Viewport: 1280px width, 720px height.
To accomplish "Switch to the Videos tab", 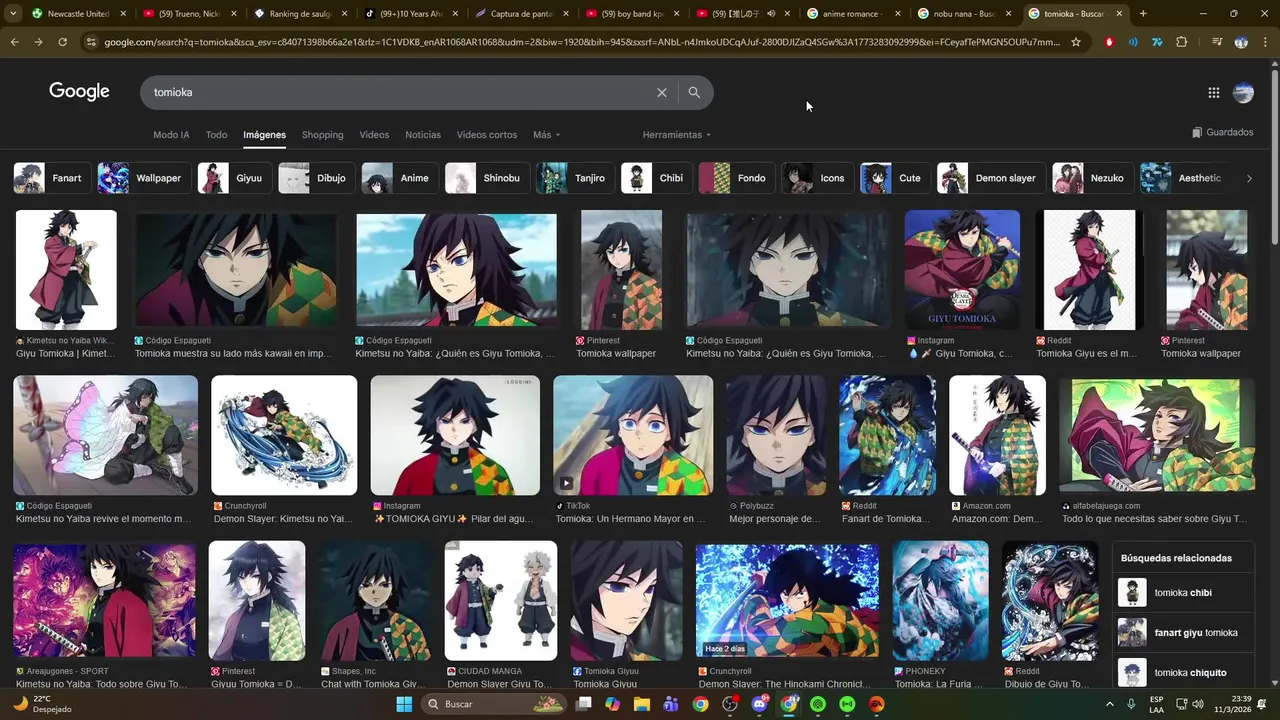I will coord(374,135).
